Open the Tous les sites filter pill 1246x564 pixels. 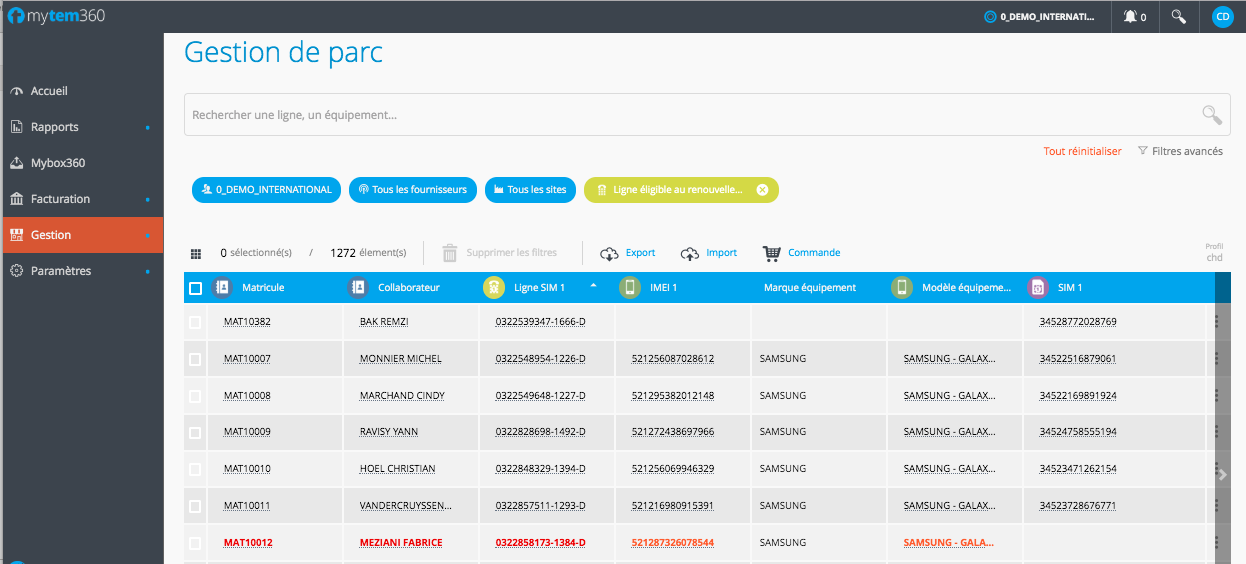(x=530, y=190)
